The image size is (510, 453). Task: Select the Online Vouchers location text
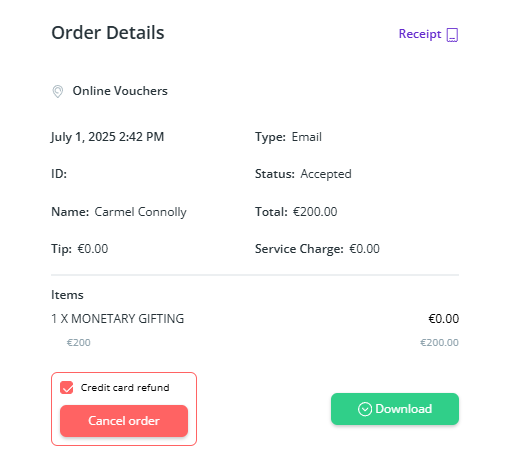pos(120,91)
